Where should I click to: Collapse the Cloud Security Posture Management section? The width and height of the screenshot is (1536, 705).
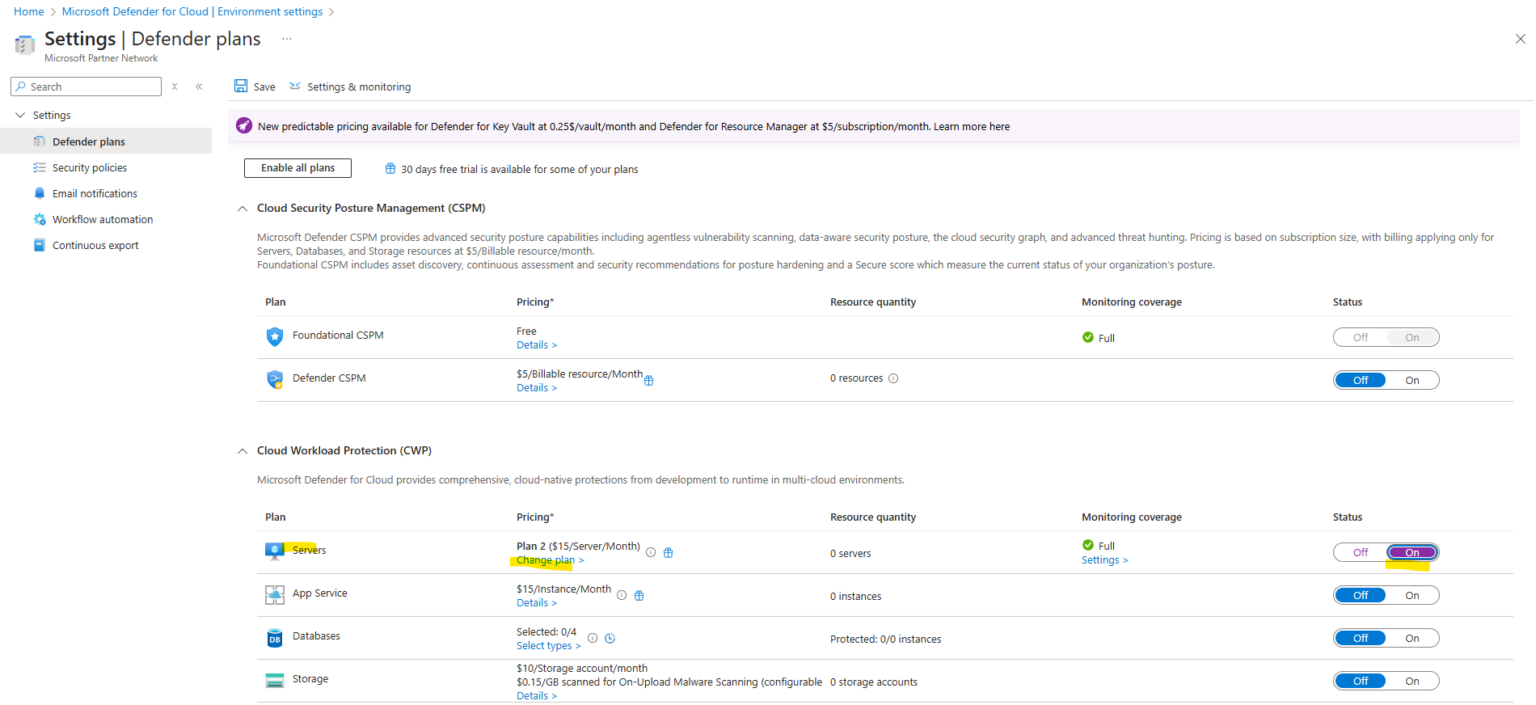click(242, 208)
